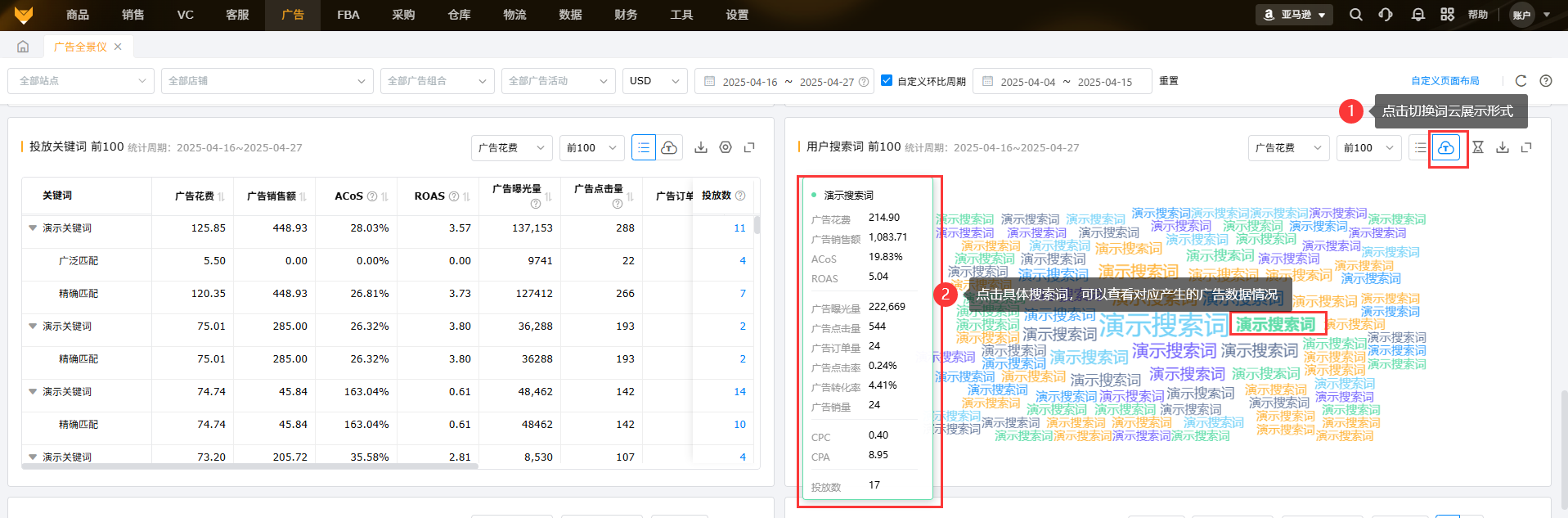Expand the user search terms panel fullscreen
Viewport: 1568px width, 518px height.
pos(1526,148)
